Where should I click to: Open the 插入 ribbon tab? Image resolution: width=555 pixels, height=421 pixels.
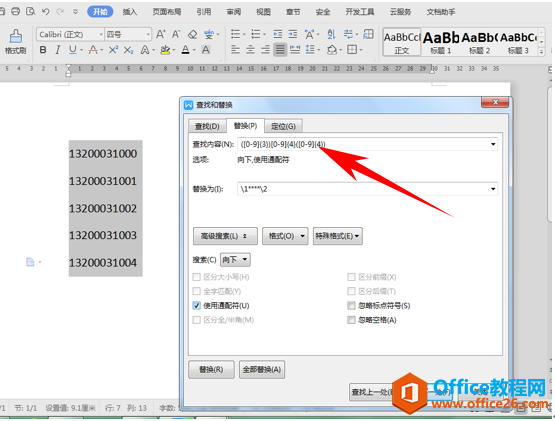[x=130, y=12]
